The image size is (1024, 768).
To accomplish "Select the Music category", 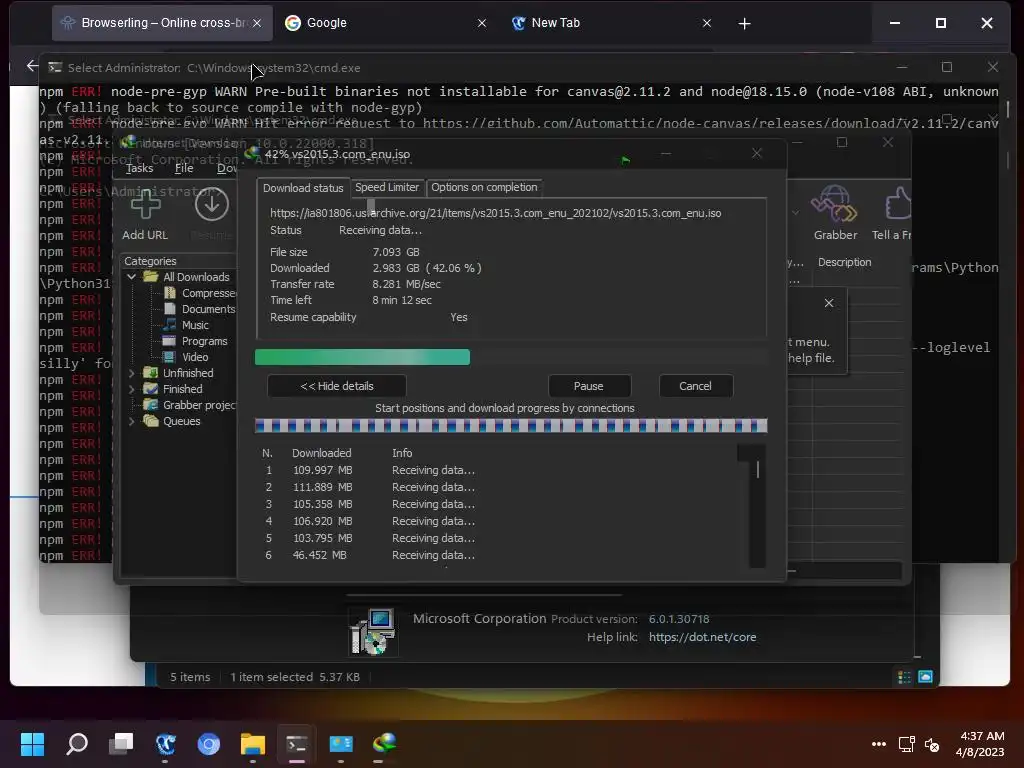I will point(195,325).
